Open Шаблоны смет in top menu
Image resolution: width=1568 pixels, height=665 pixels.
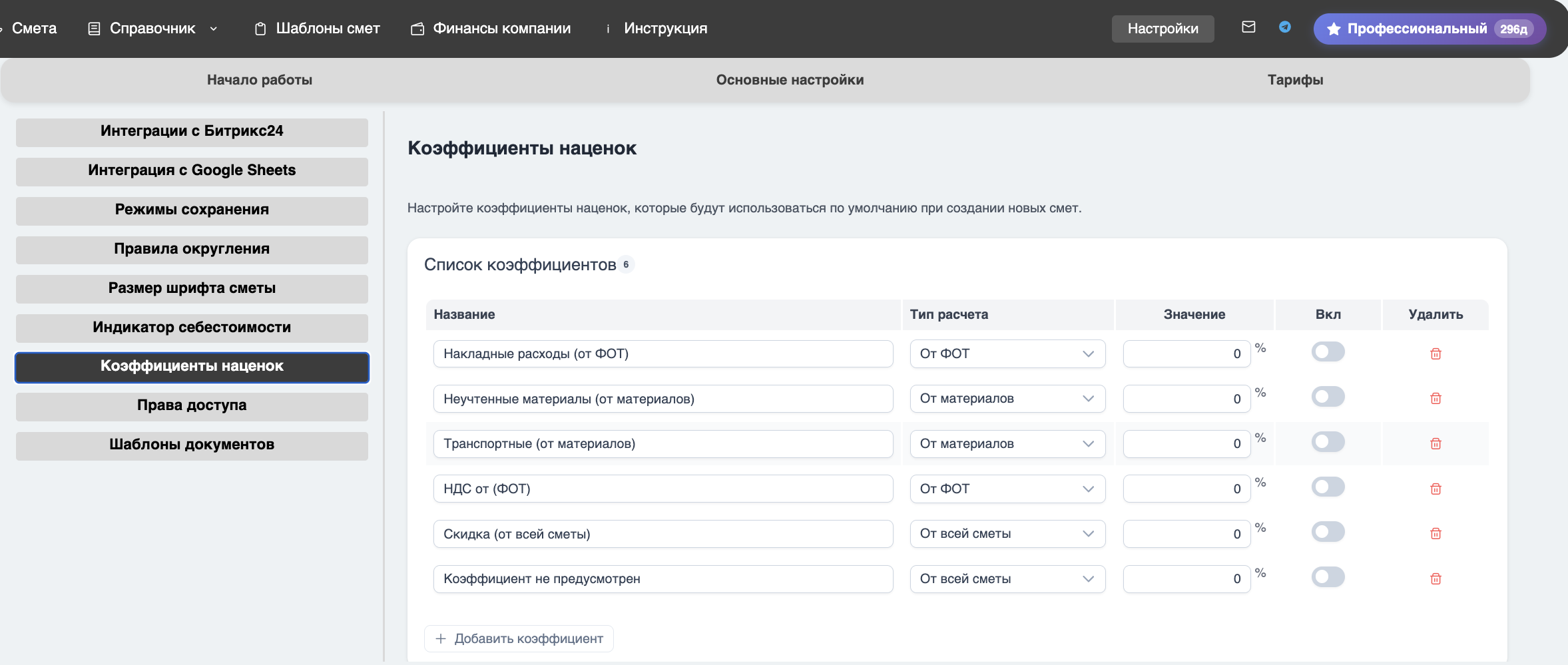click(x=318, y=29)
